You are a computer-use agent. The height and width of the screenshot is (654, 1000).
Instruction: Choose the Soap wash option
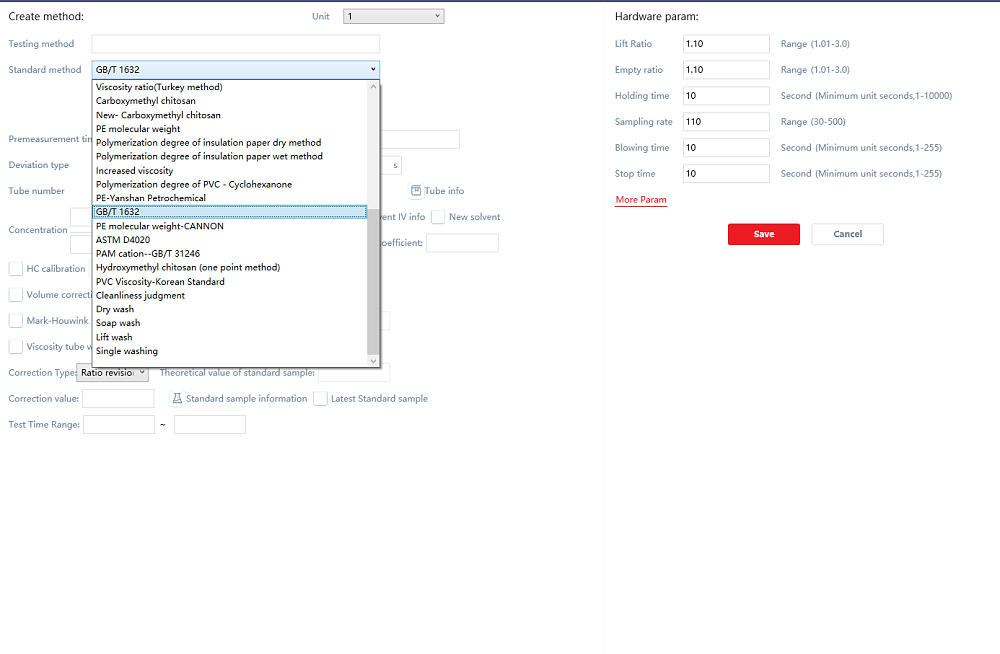[x=118, y=323]
